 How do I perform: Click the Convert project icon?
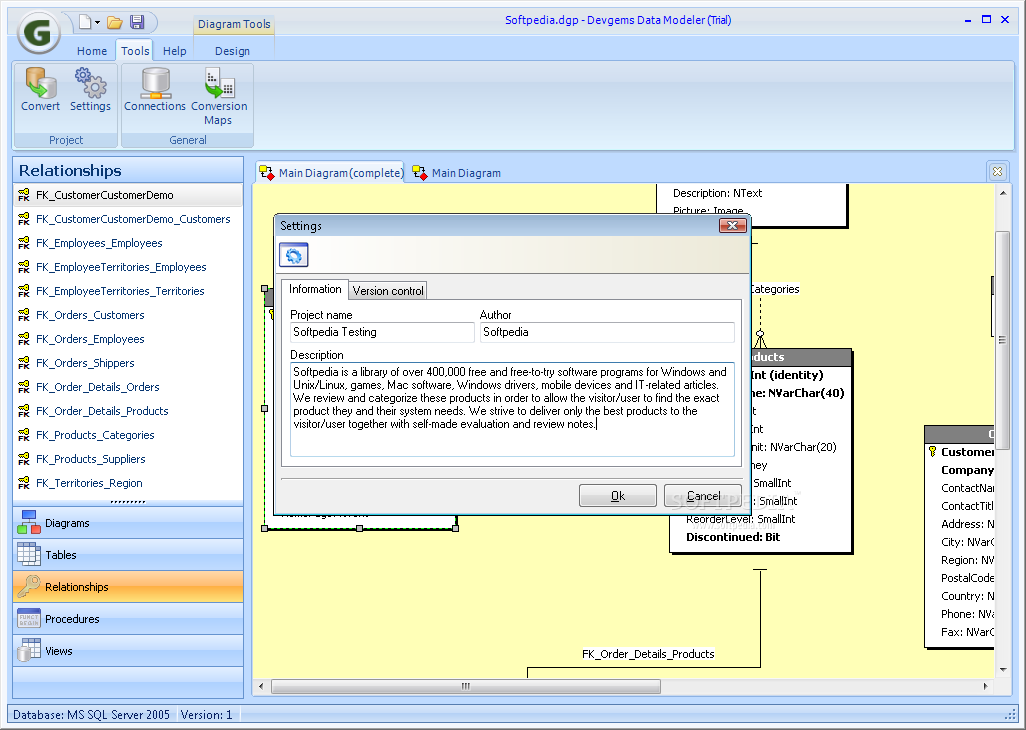tap(40, 90)
